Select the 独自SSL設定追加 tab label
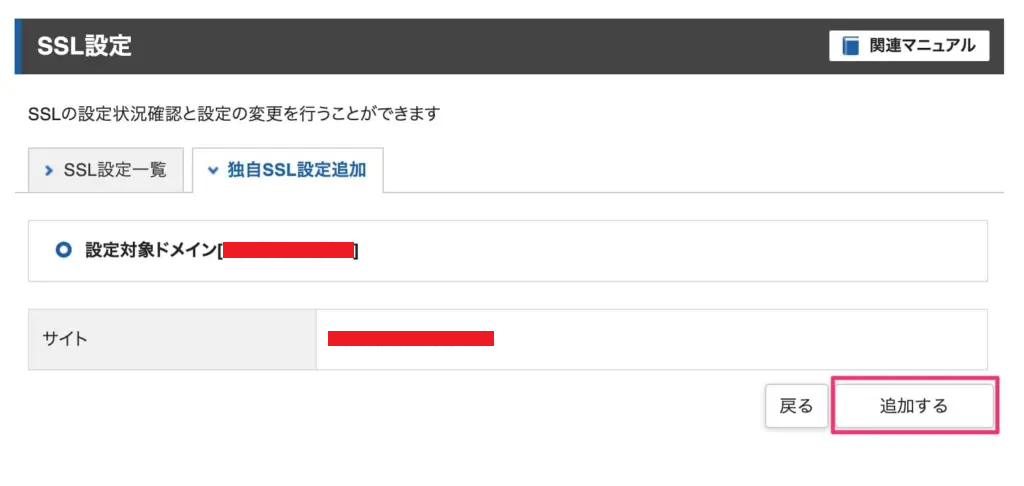Screen dimensions: 1024x486 [296, 170]
